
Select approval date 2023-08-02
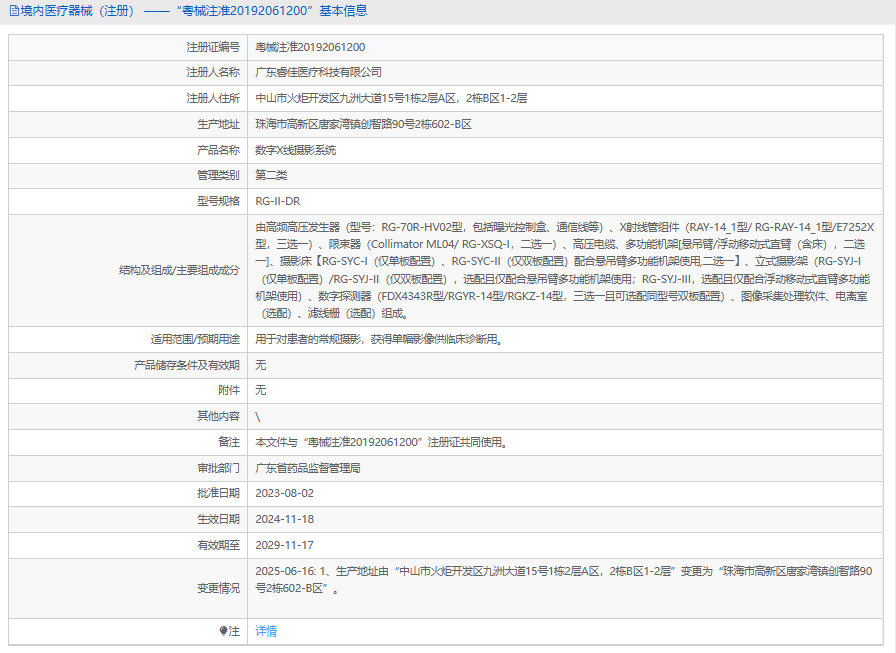click(x=285, y=493)
